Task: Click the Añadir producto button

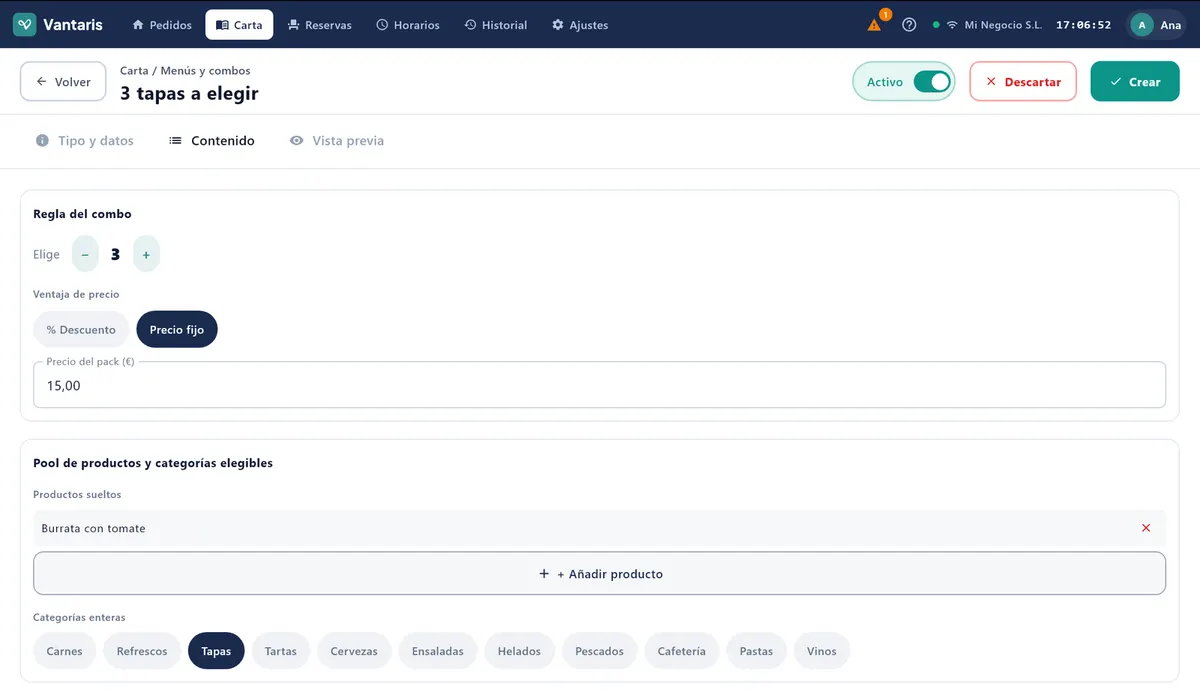Action: [600, 574]
